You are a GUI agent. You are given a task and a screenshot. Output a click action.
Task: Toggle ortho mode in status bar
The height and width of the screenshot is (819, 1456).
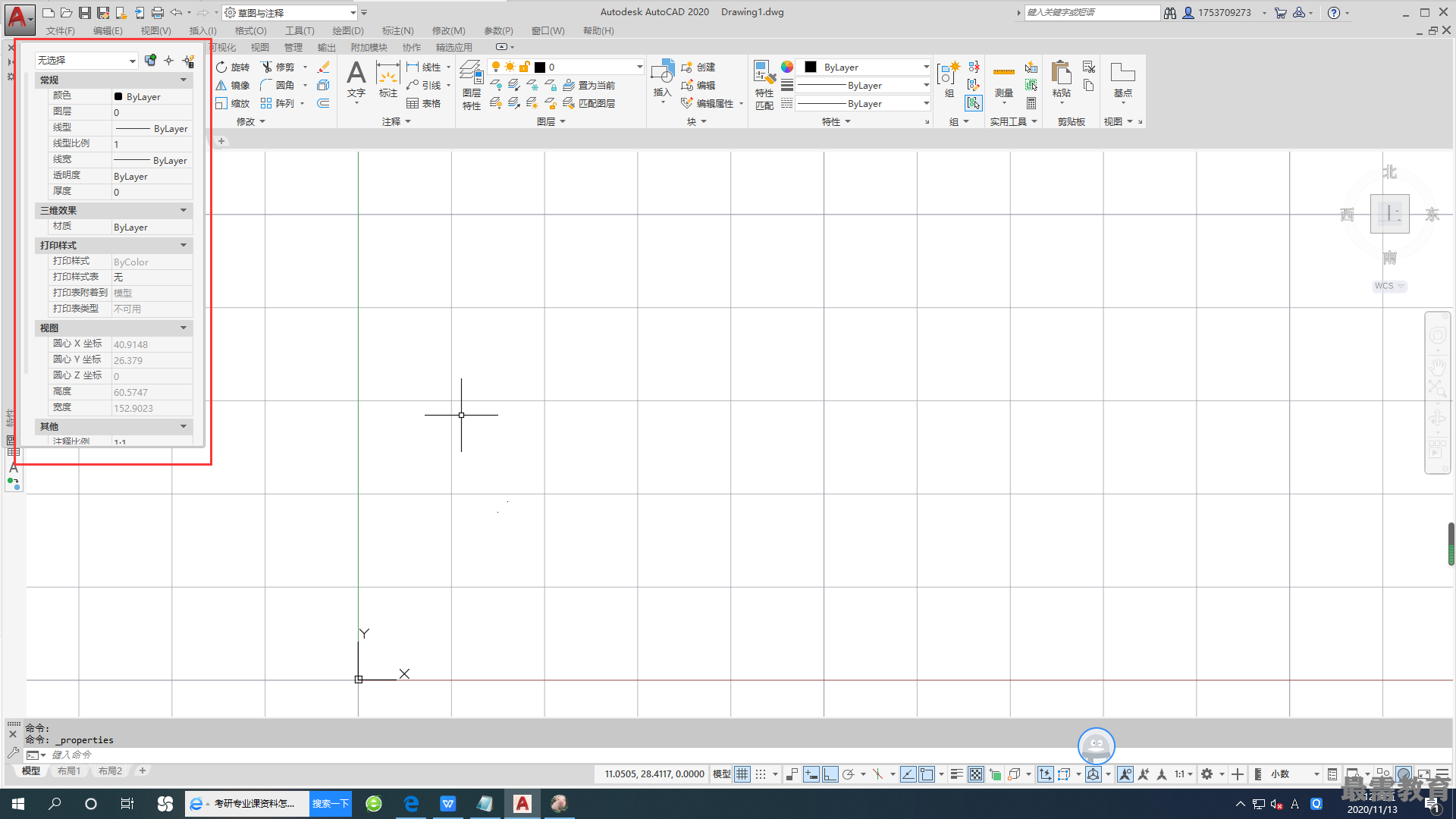click(830, 774)
